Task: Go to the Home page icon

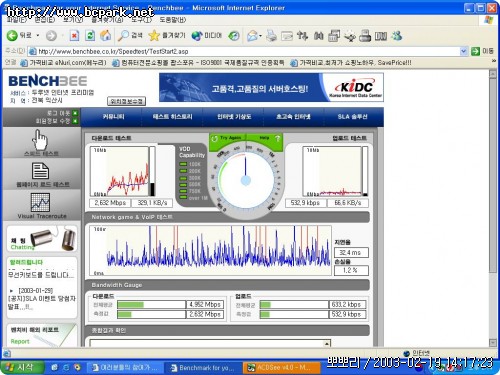Action: tap(105, 35)
